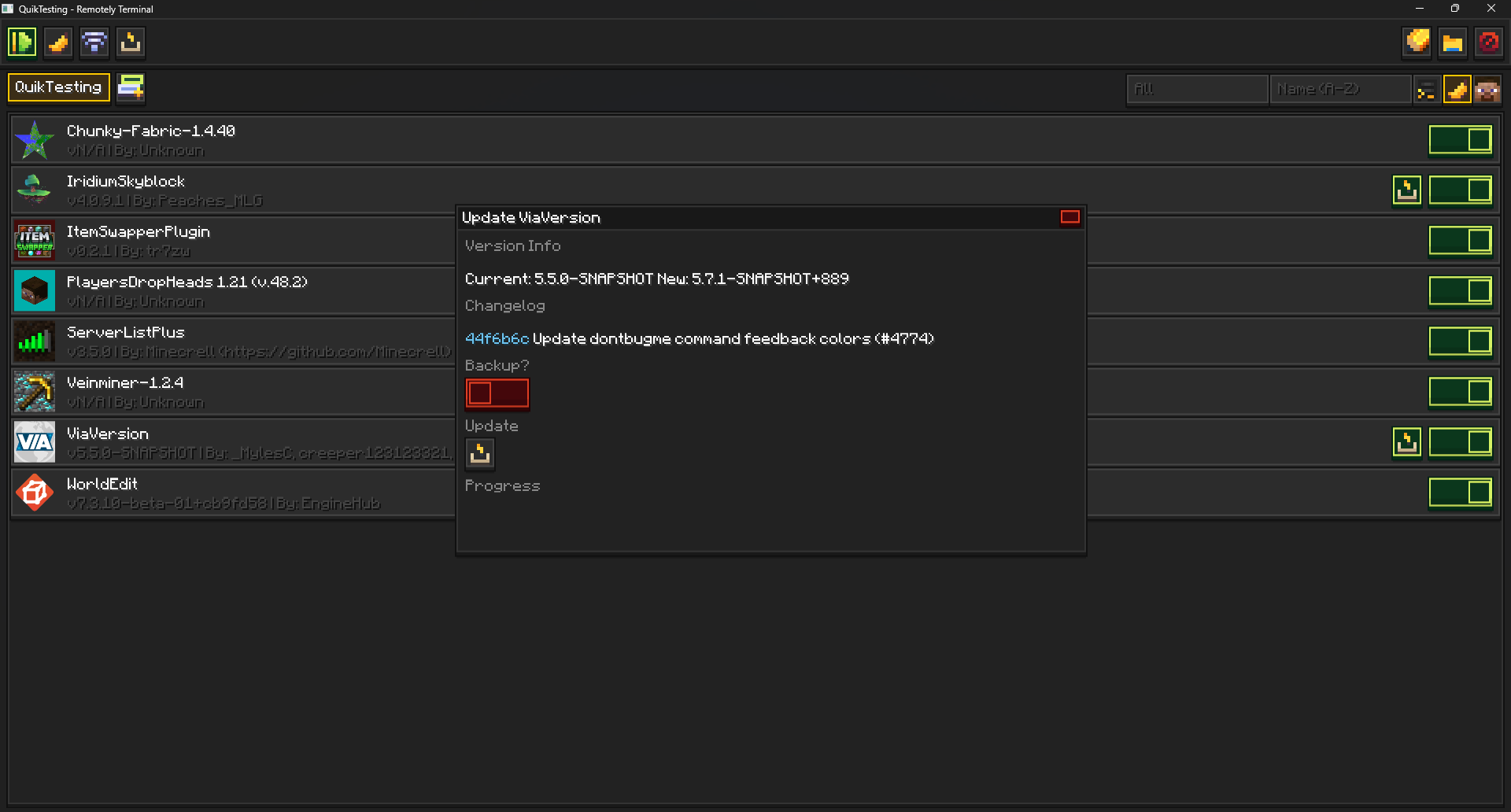The image size is (1511, 812).
Task: Click the red prohibited circle icon
Action: pos(1489,42)
